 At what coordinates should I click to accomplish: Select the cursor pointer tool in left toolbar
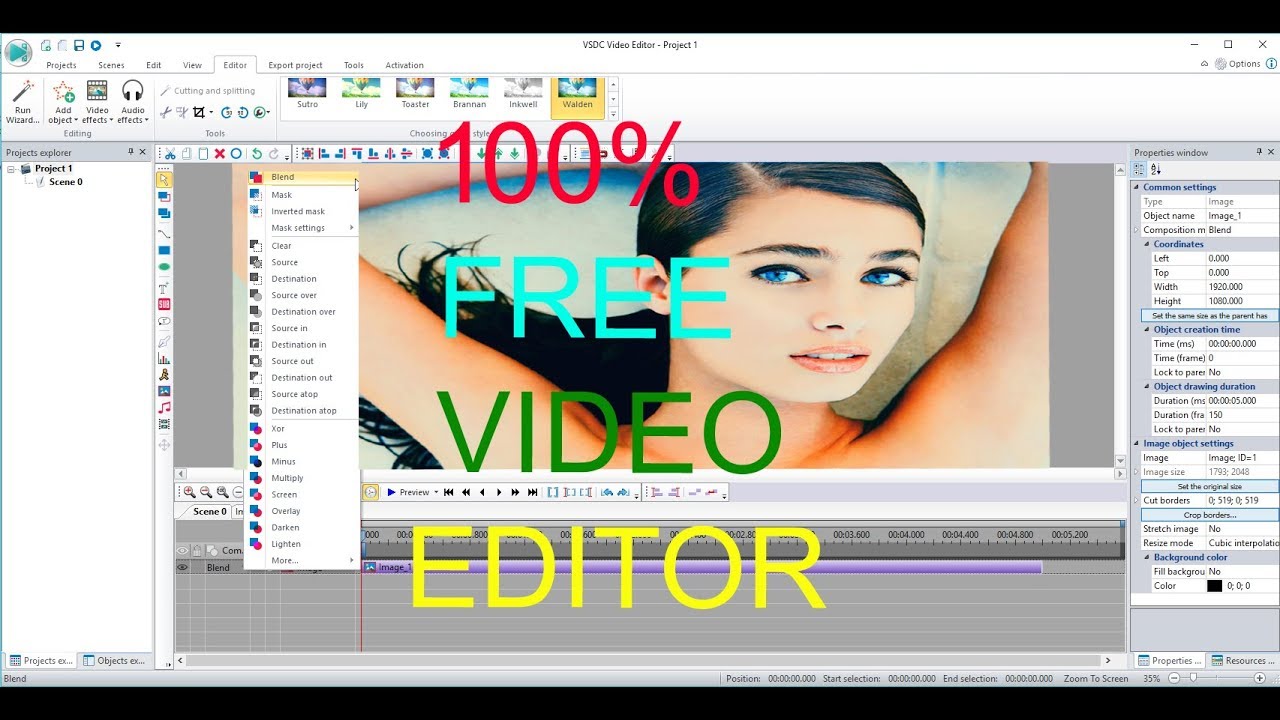pyautogui.click(x=164, y=180)
